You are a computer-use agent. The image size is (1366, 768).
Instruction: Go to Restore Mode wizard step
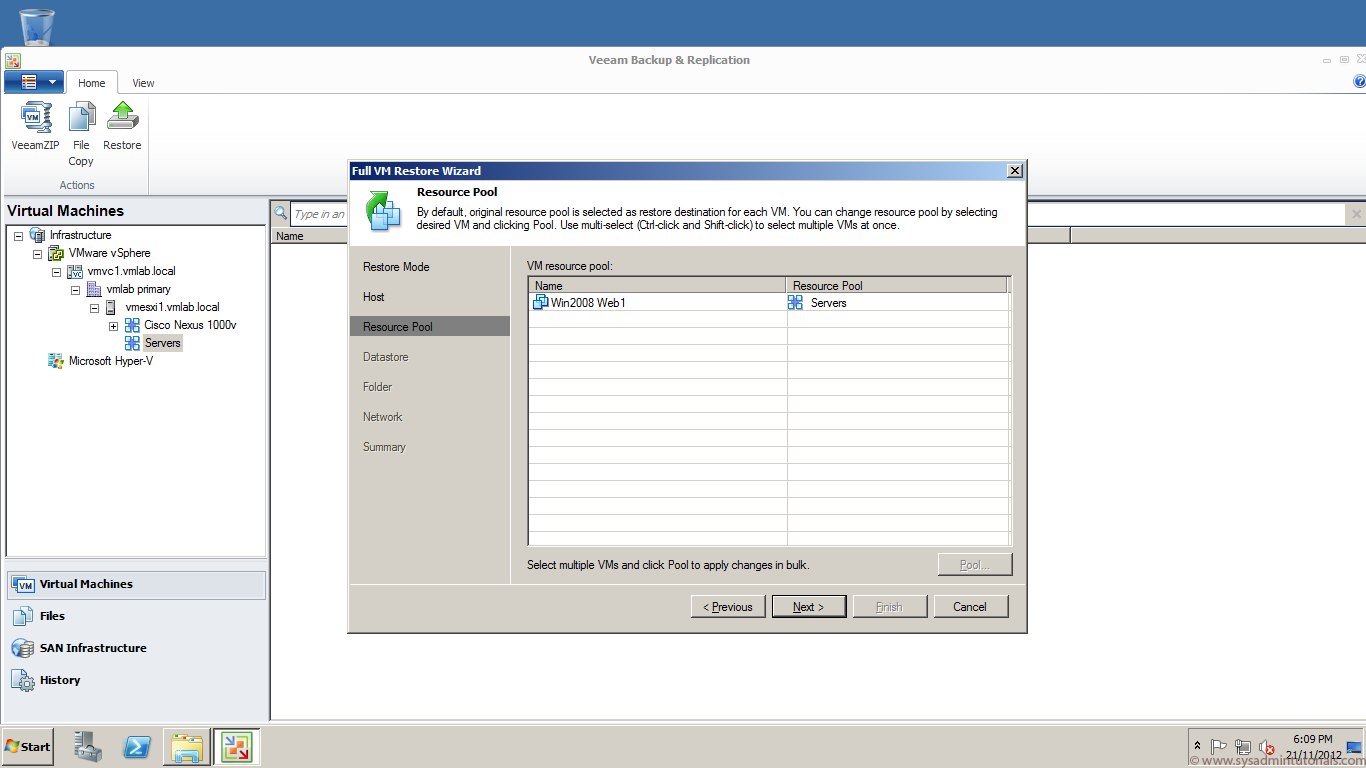pos(396,267)
